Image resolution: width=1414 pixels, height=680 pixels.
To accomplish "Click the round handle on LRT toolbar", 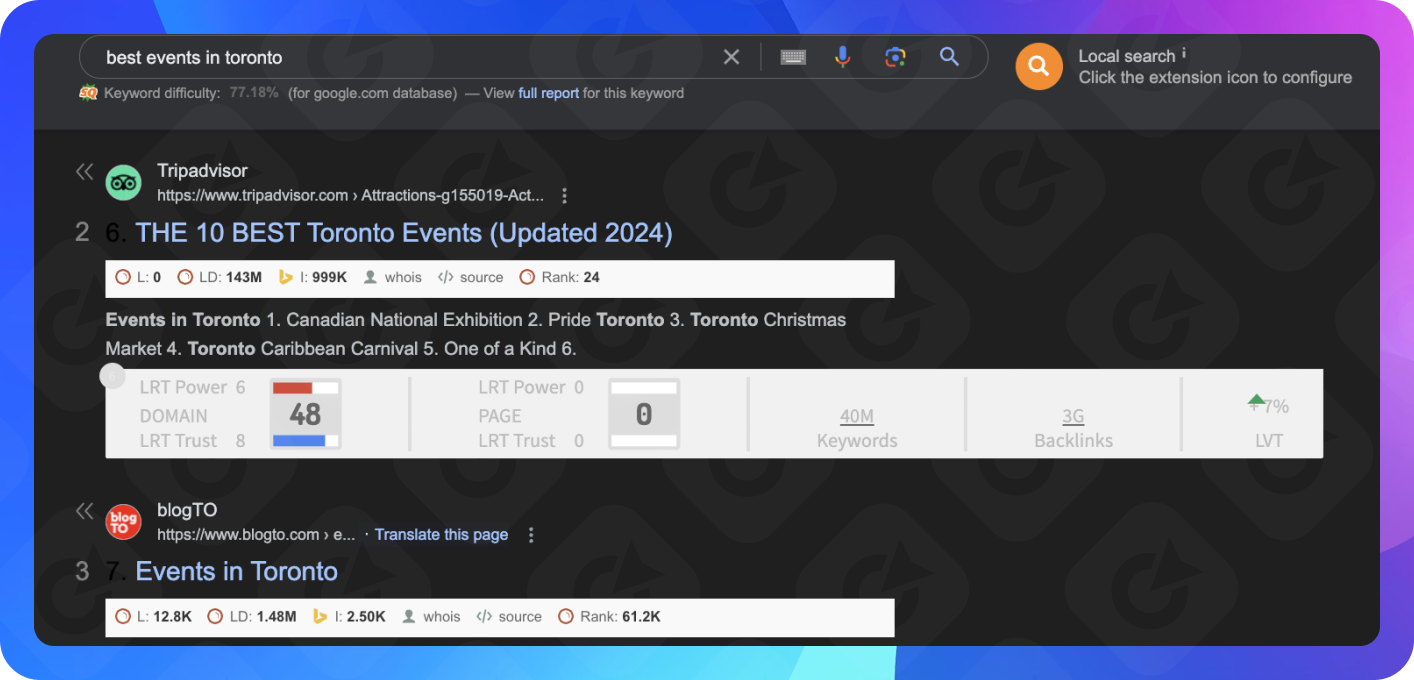I will point(113,377).
